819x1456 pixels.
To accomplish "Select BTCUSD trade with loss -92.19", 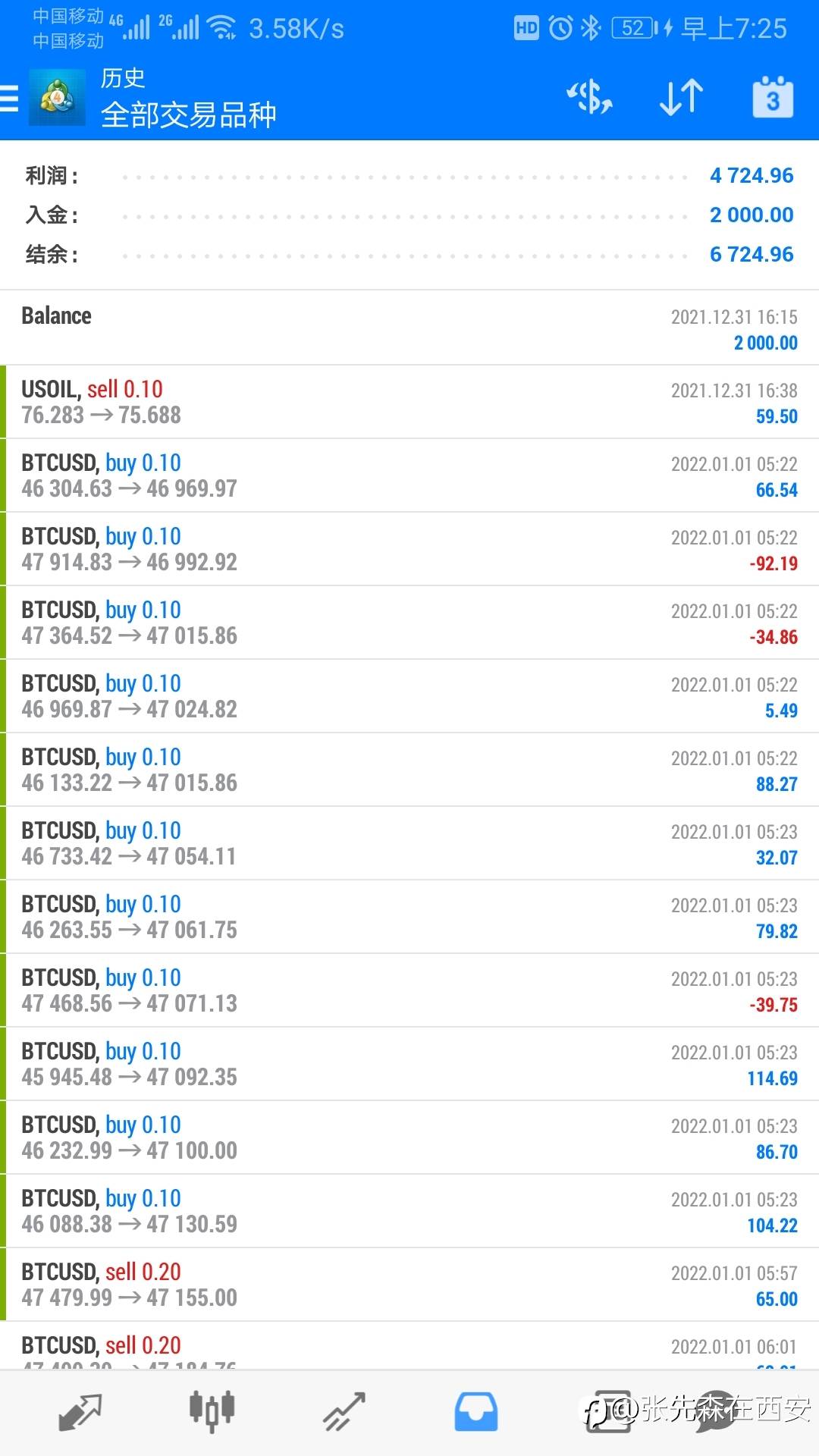I will (409, 549).
